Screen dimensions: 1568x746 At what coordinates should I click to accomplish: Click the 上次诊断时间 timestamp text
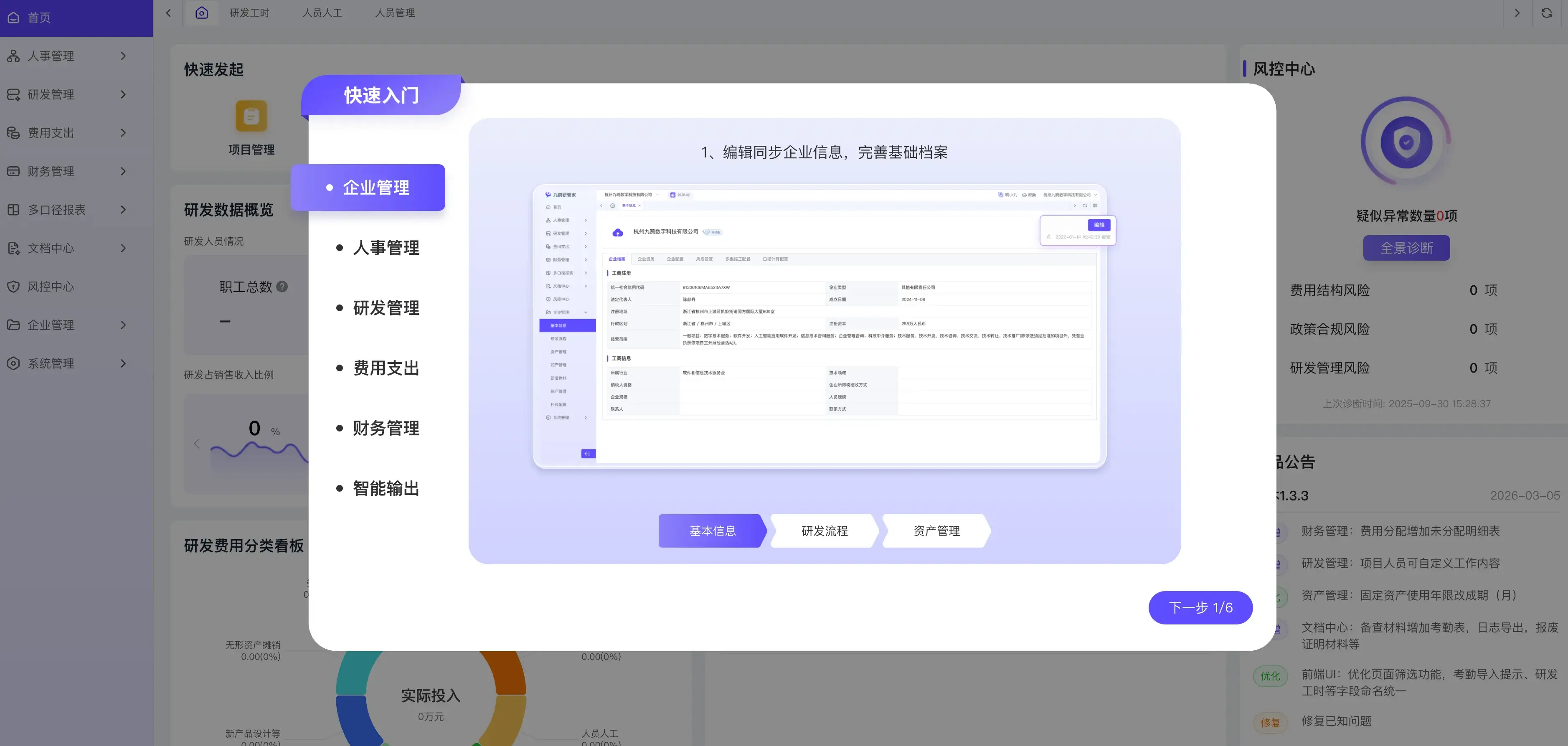(x=1407, y=404)
